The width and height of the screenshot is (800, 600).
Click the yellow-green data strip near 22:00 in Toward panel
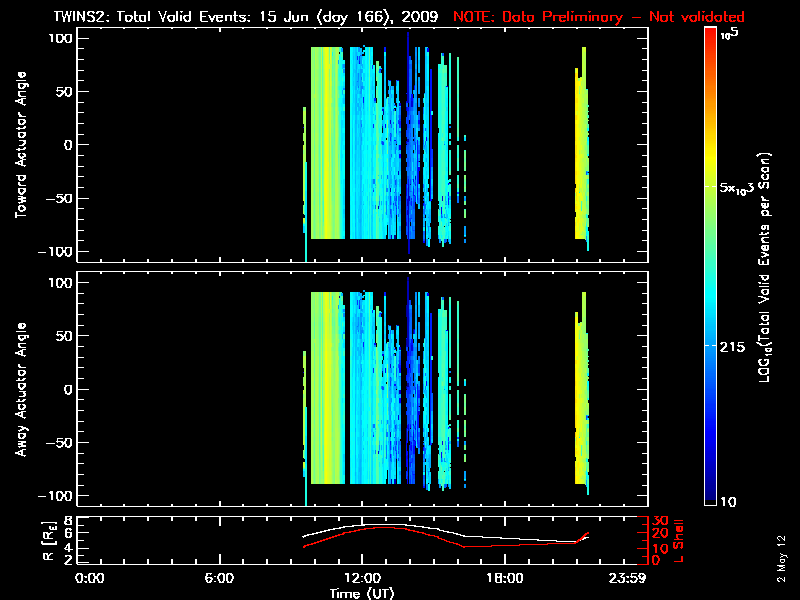tap(580, 160)
